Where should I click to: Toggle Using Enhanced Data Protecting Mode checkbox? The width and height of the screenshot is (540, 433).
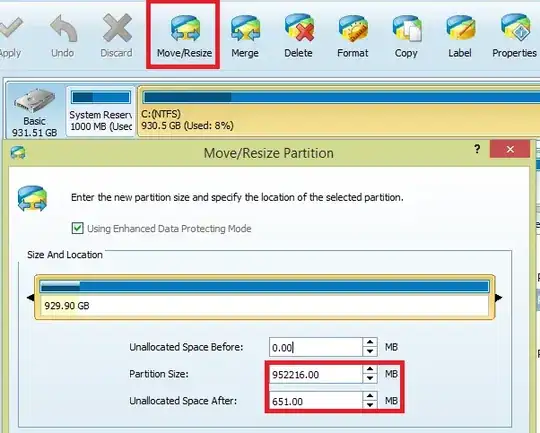[77, 228]
